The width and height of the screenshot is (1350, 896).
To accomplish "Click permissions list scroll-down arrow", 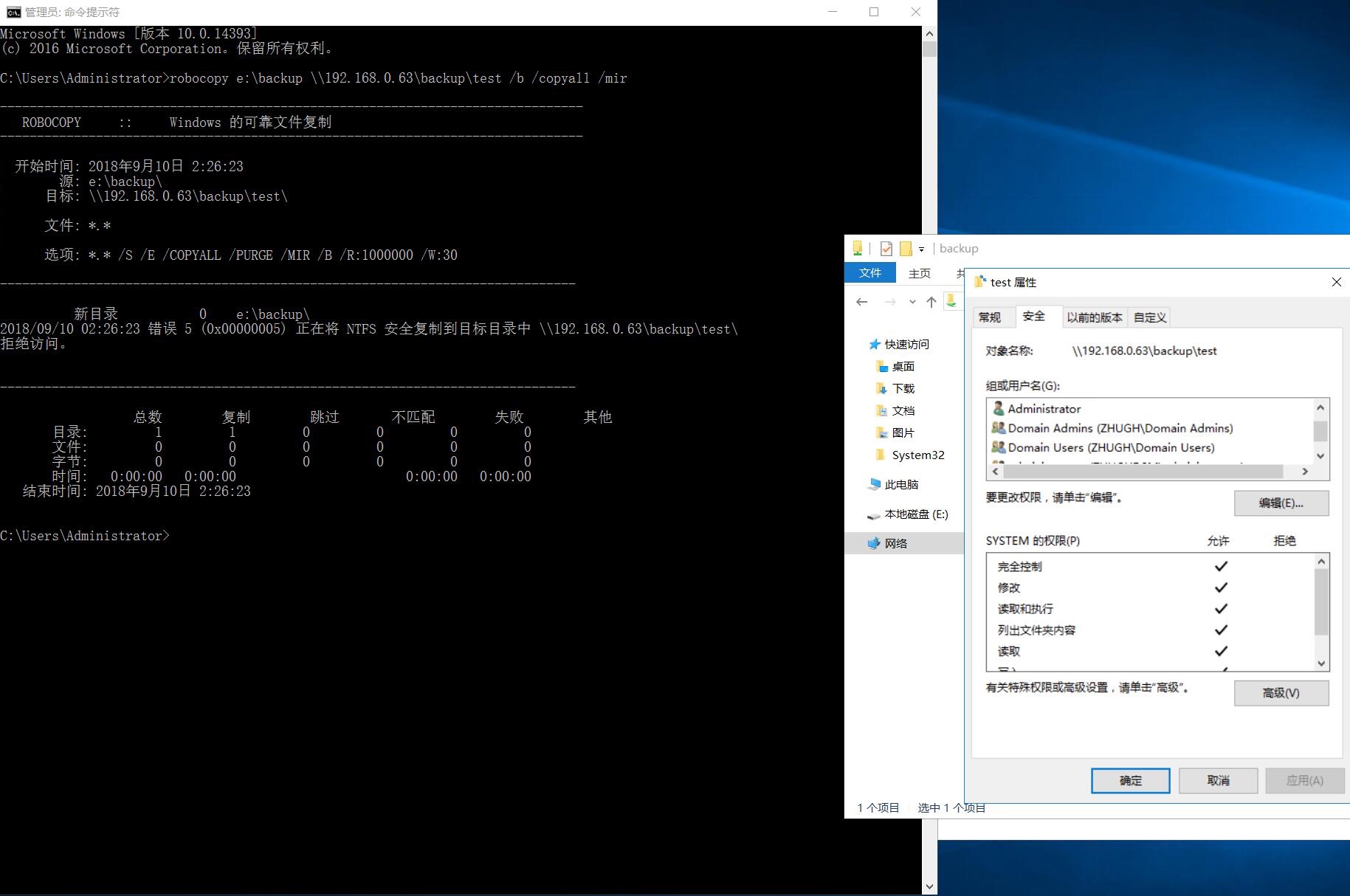I will click(1321, 663).
